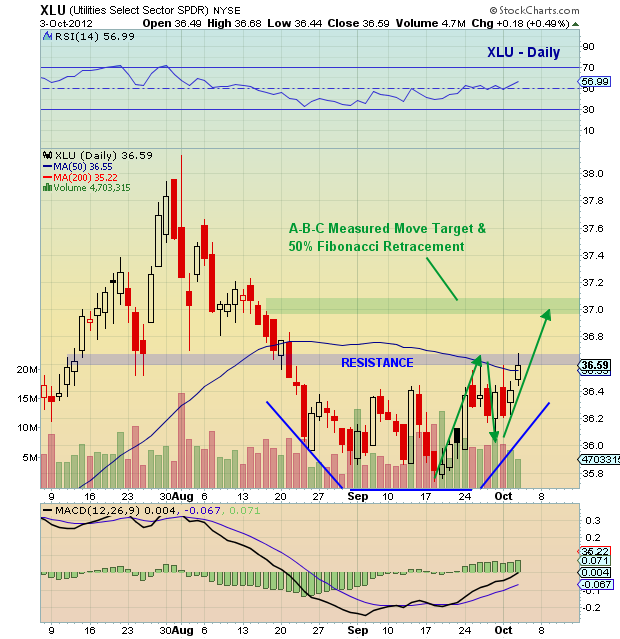620x639 pixels.
Task: Click the green up-triangle after the Chg value
Action: pyautogui.click(x=575, y=24)
